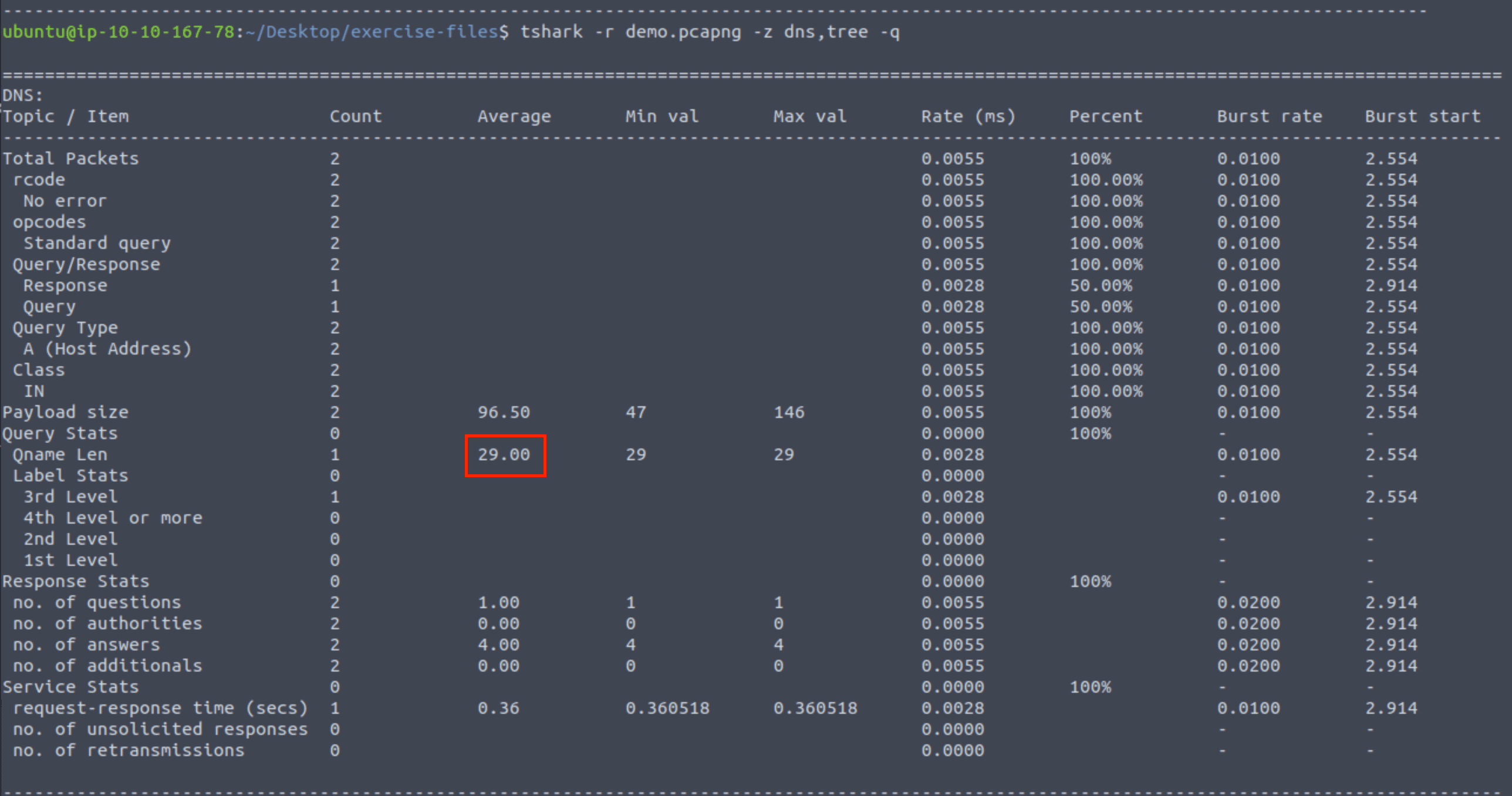Screen dimensions: 1512x796
Task: Select the Count column header
Action: point(356,116)
